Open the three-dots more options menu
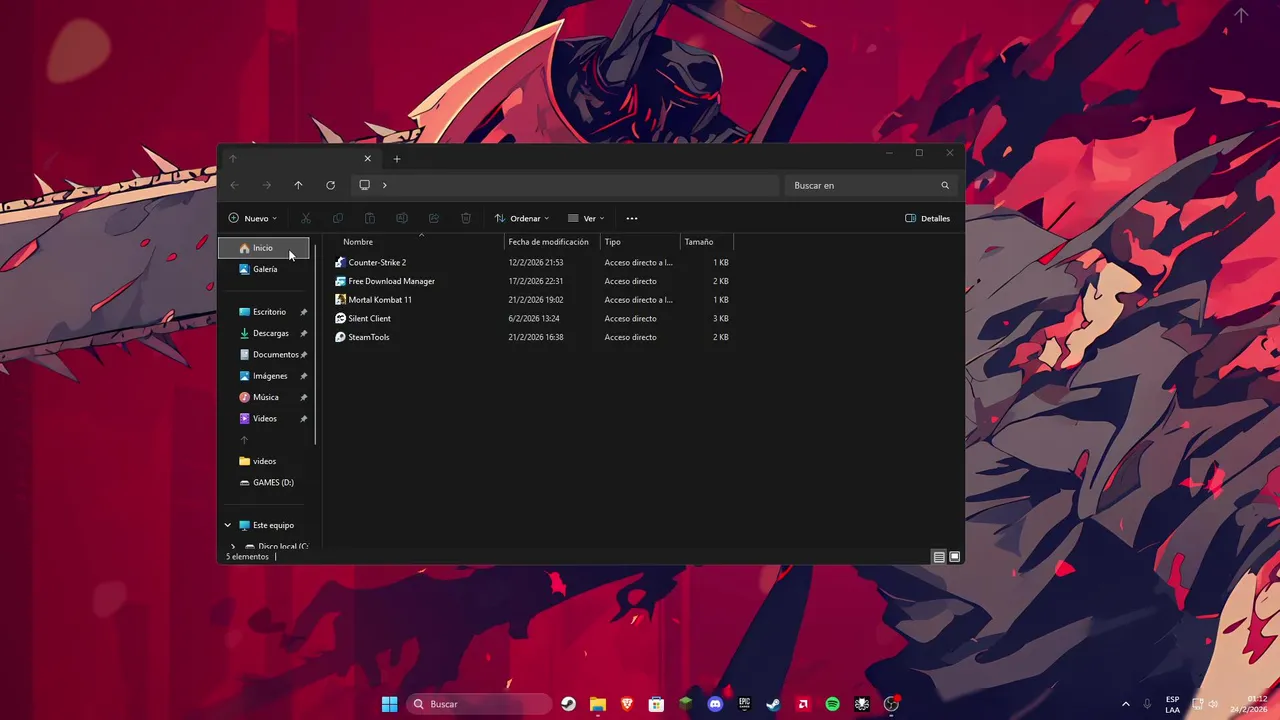This screenshot has width=1280, height=720. [632, 218]
